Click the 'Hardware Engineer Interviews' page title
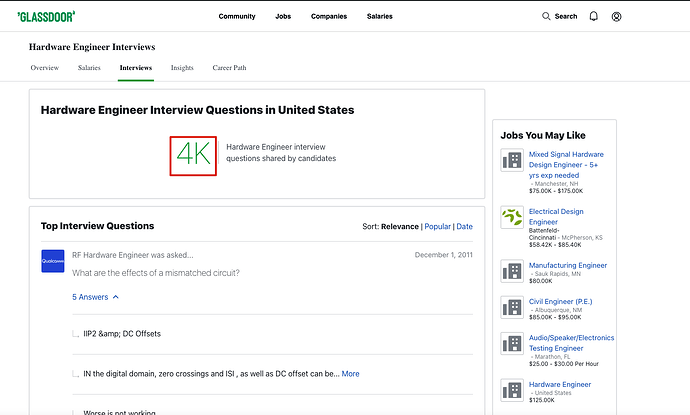Screen dimensions: 690x415 click(92, 47)
